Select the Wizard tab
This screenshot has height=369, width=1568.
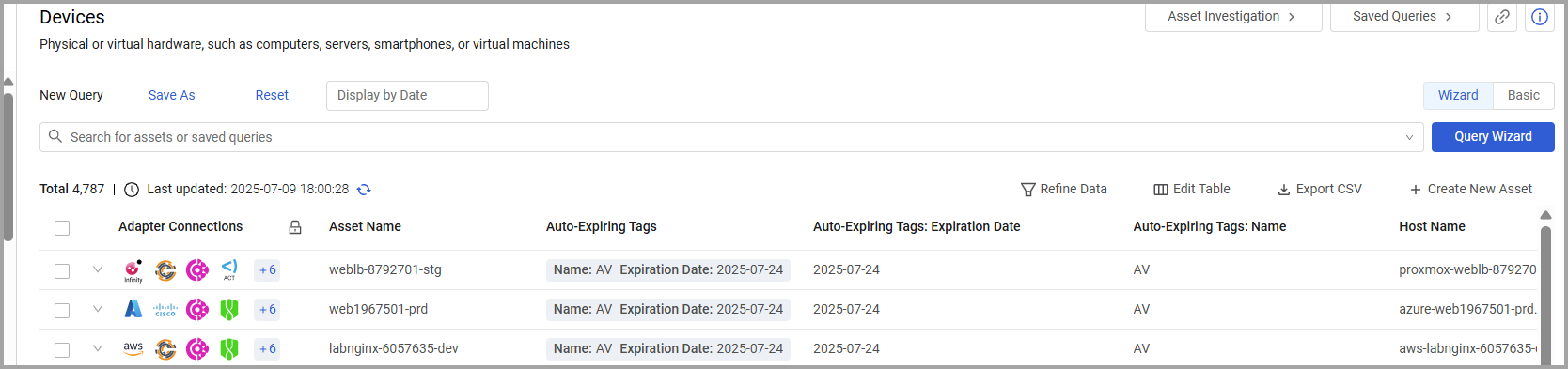pos(1458,96)
